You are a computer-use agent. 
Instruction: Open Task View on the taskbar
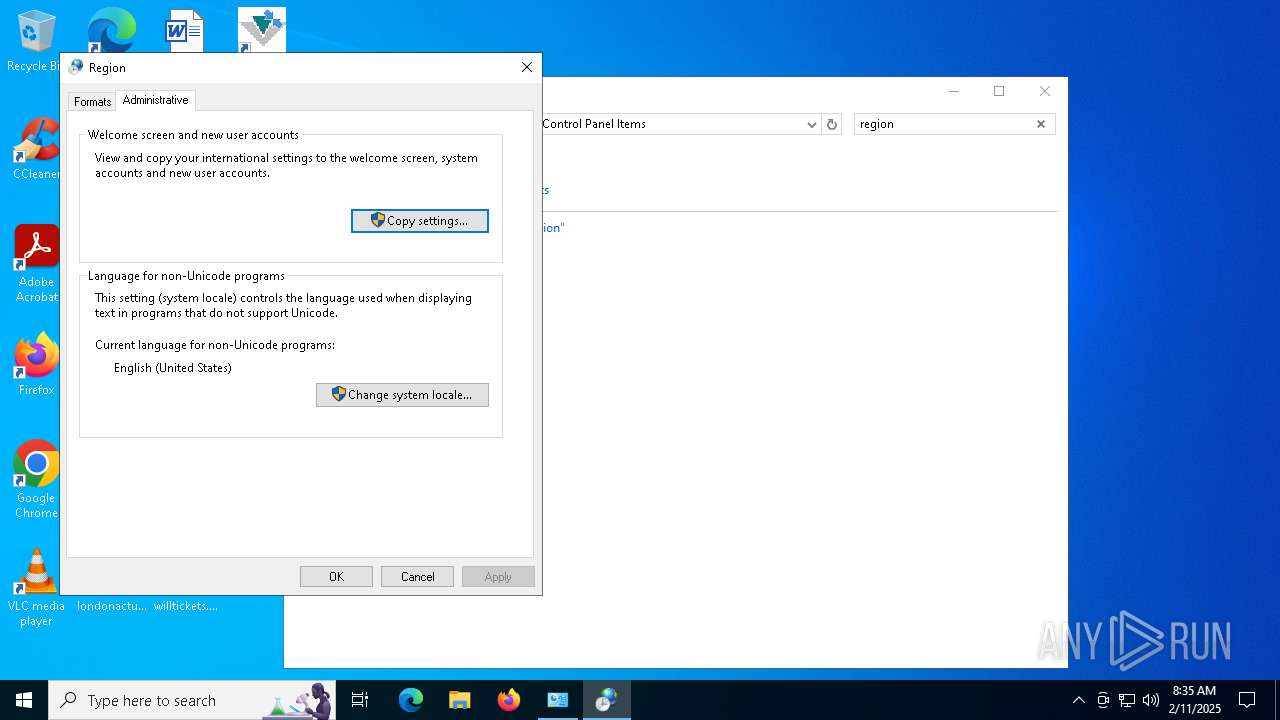(x=360, y=700)
